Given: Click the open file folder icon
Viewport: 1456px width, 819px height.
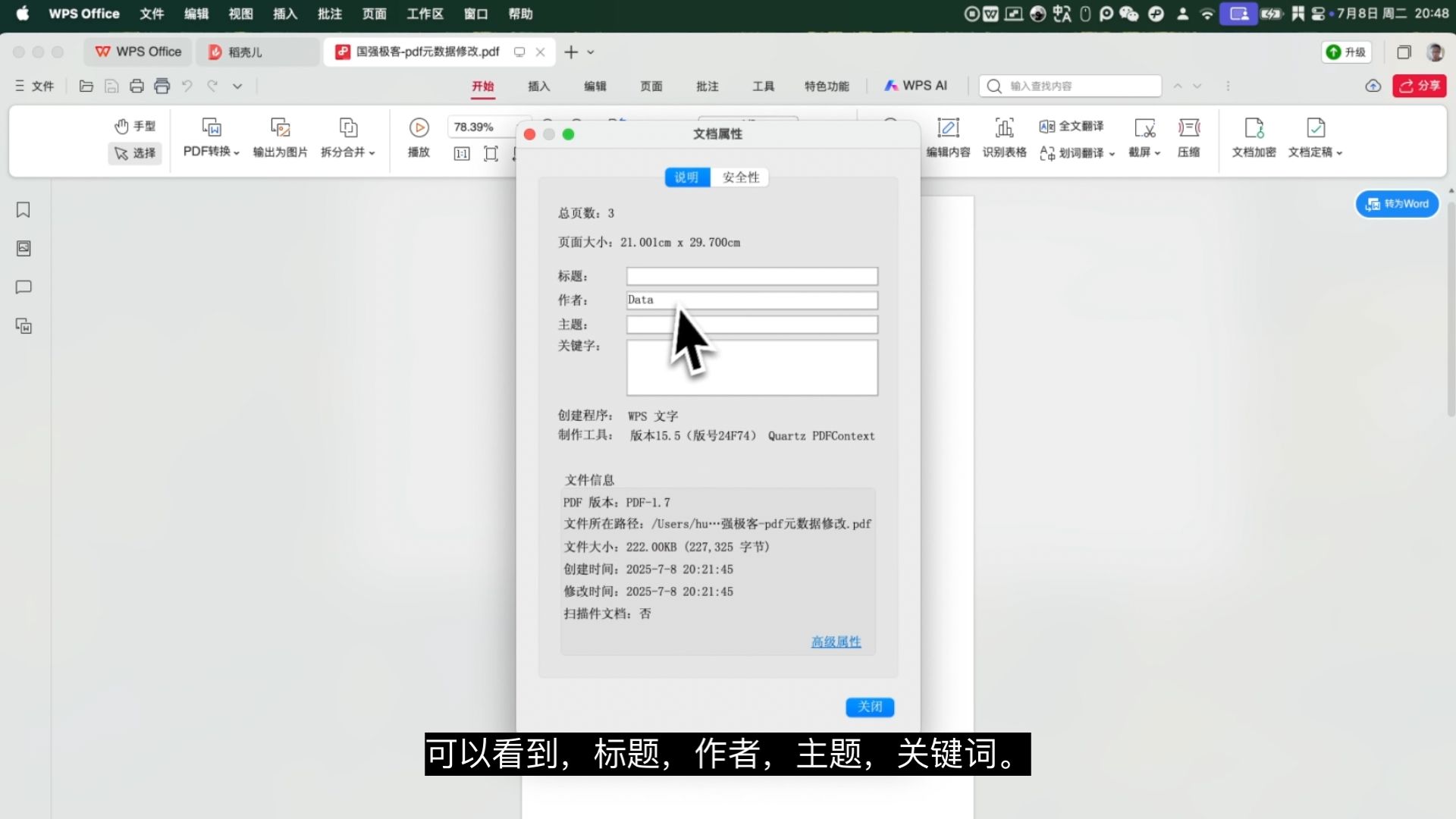Looking at the screenshot, I should click(x=86, y=86).
